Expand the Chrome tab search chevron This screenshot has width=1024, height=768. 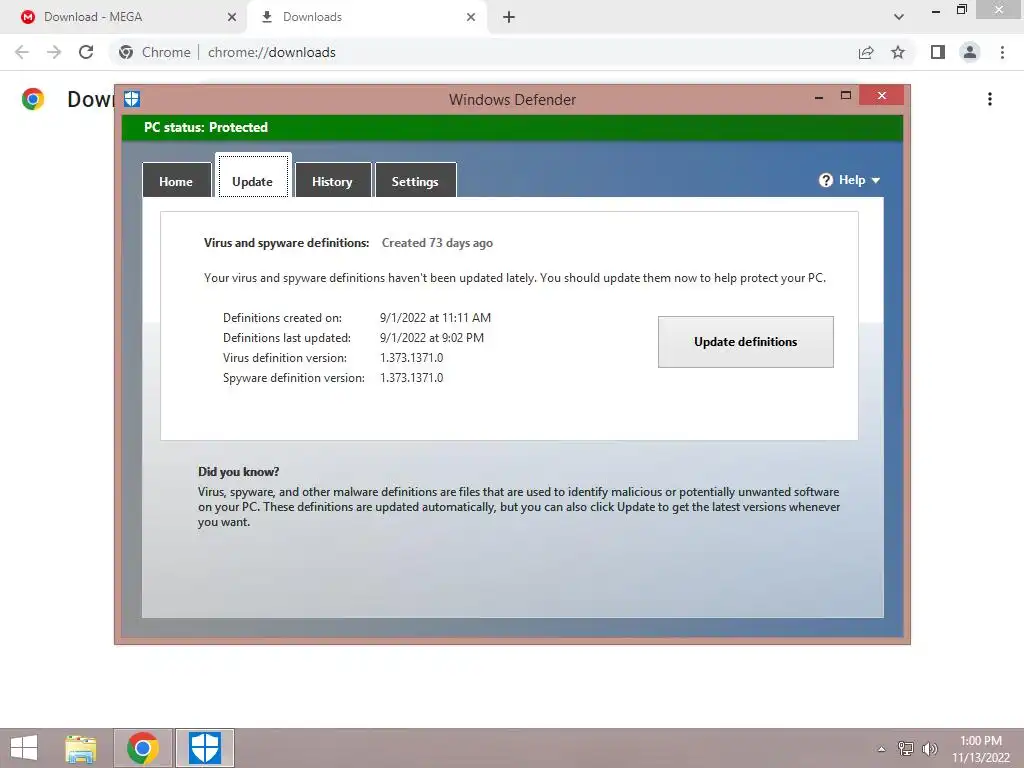[x=899, y=17]
